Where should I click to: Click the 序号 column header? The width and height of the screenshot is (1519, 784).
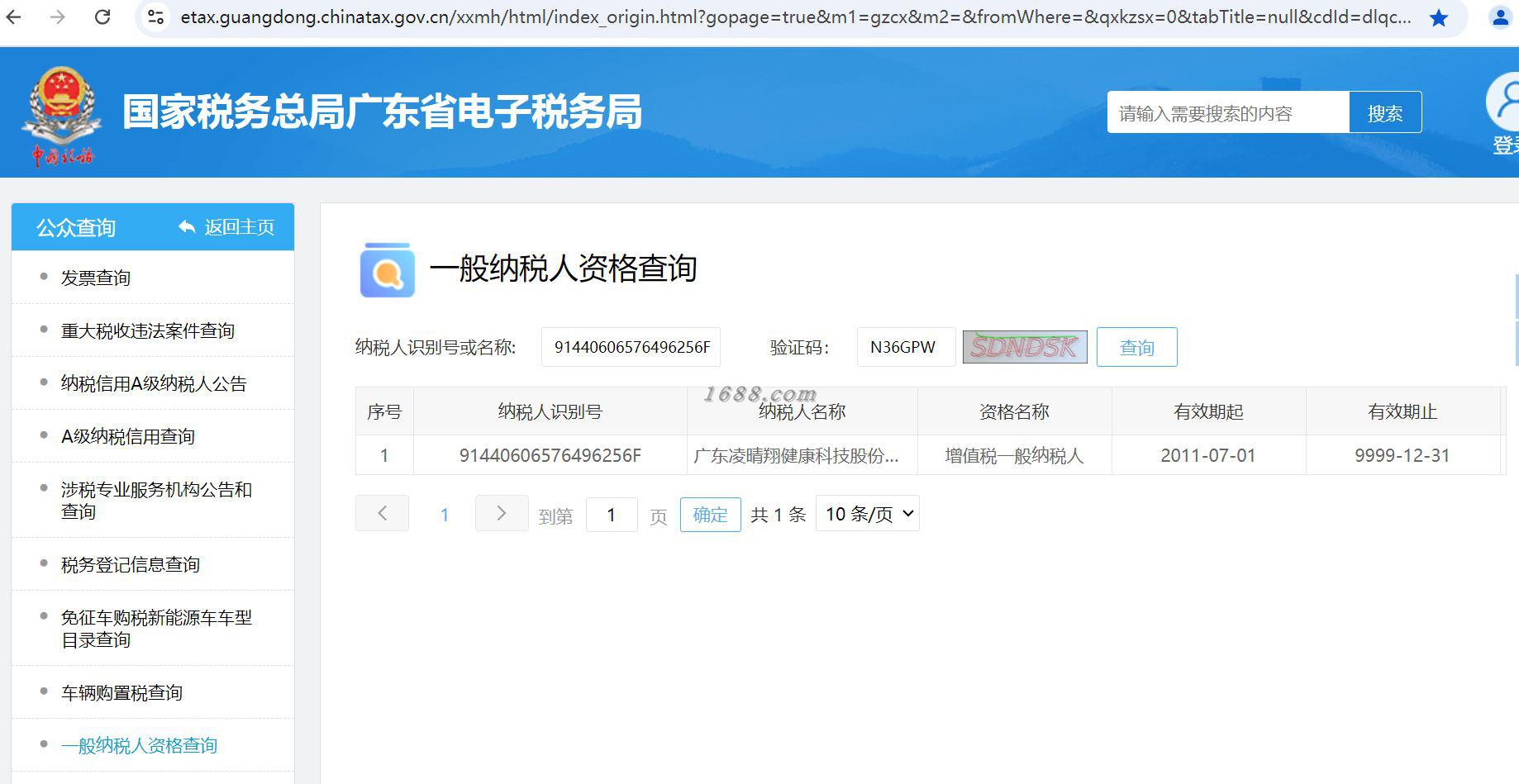[384, 411]
